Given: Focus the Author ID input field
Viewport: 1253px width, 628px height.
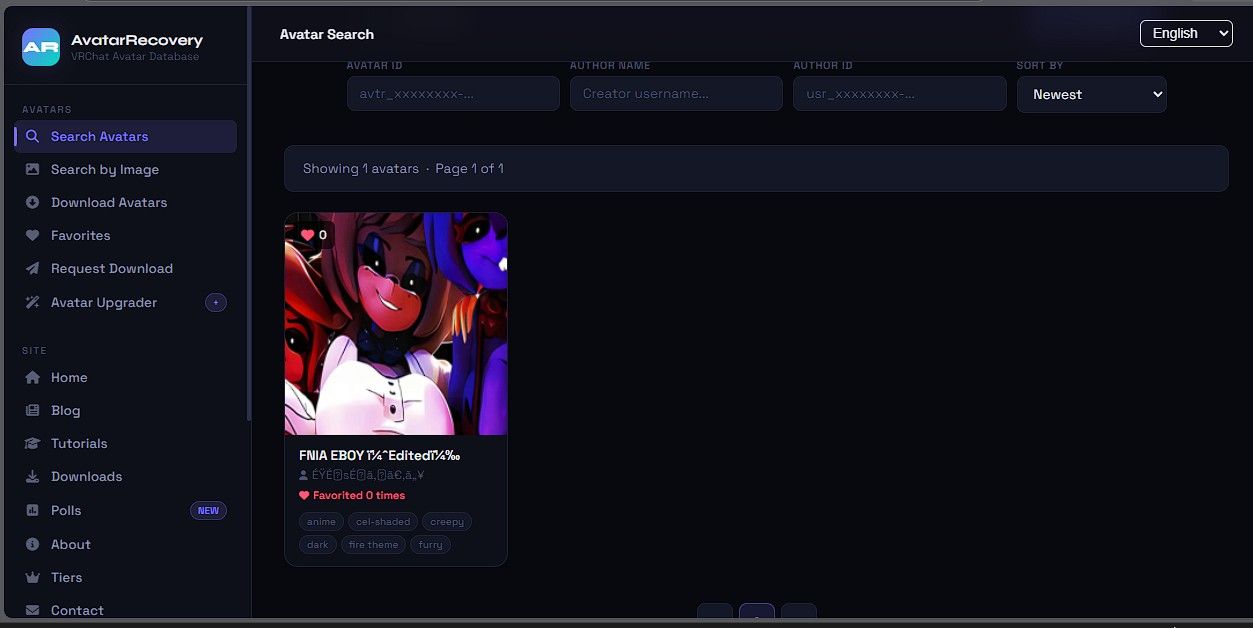Looking at the screenshot, I should [x=899, y=93].
